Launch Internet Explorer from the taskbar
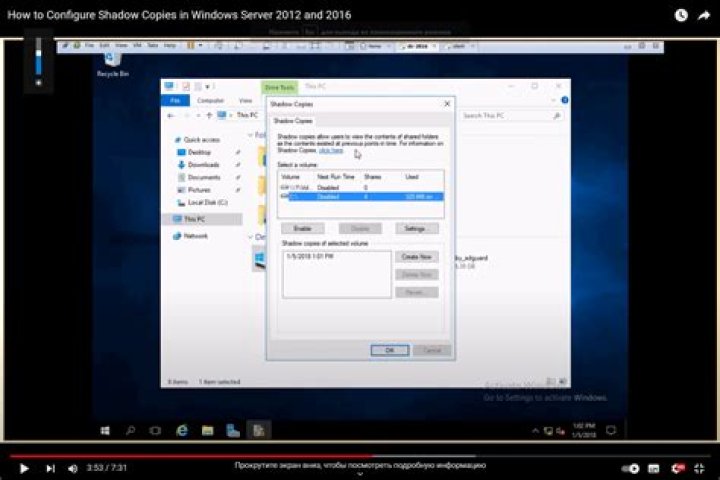Image resolution: width=720 pixels, height=480 pixels. point(182,431)
